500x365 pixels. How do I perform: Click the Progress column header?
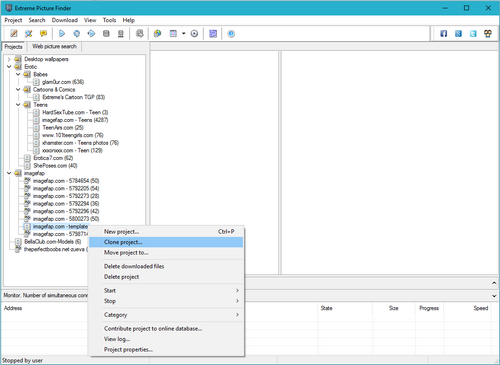[x=429, y=308]
